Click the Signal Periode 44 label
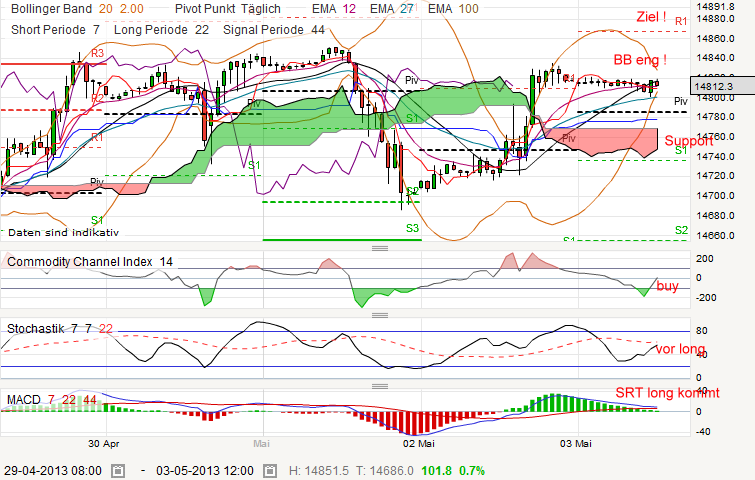 pyautogui.click(x=274, y=30)
